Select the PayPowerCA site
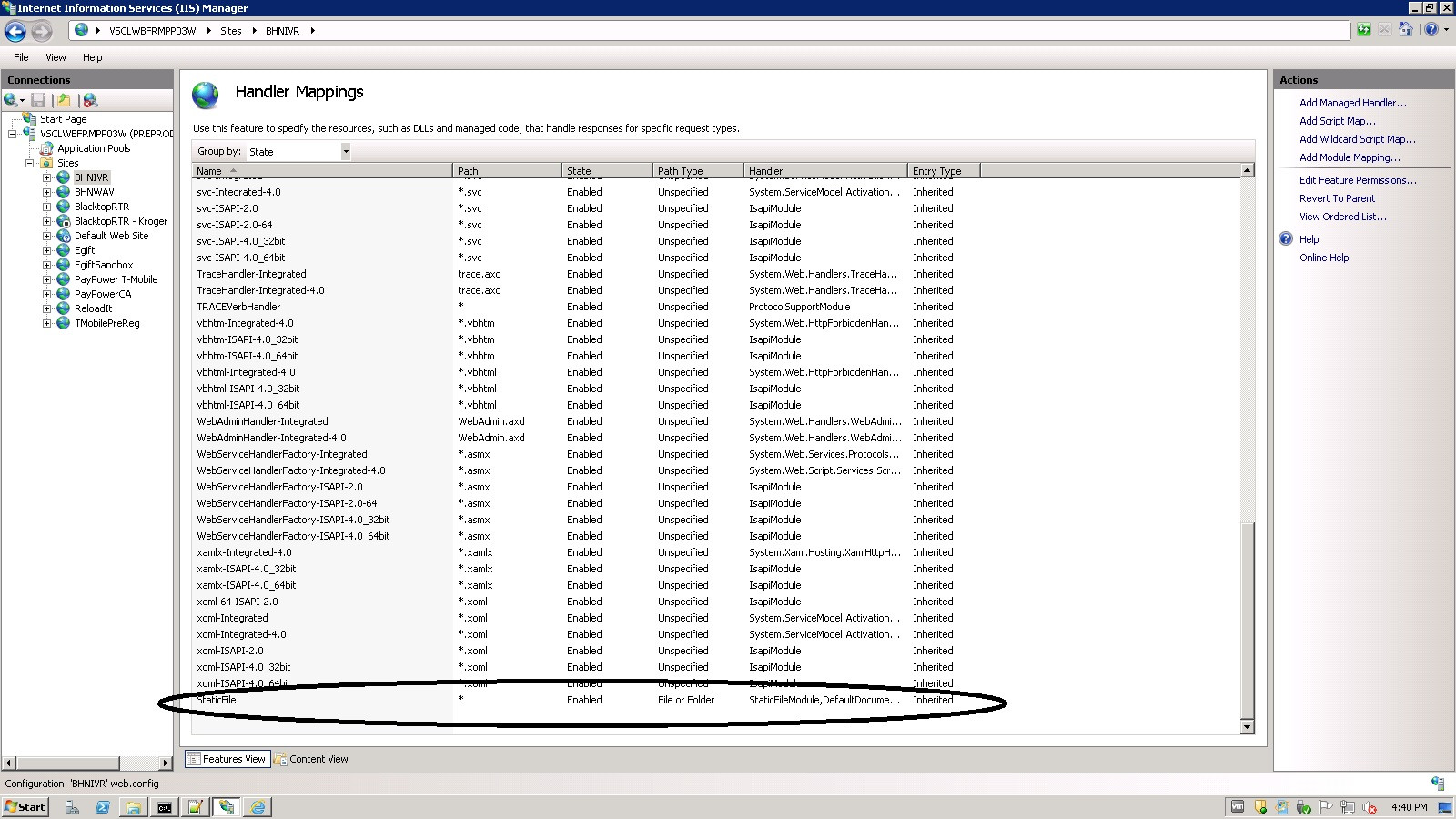Screen dimensions: 1456x819 click(103, 294)
